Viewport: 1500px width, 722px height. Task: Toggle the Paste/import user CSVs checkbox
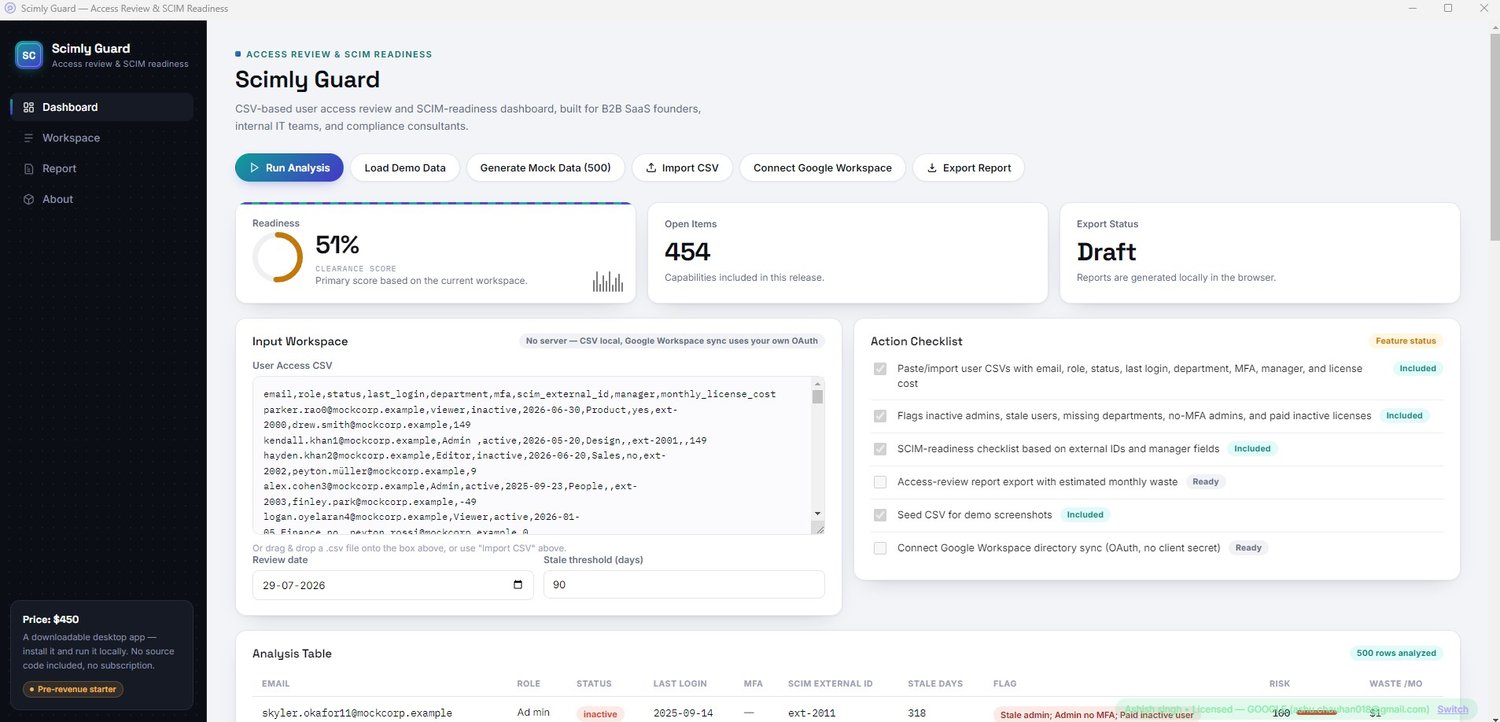(x=880, y=369)
